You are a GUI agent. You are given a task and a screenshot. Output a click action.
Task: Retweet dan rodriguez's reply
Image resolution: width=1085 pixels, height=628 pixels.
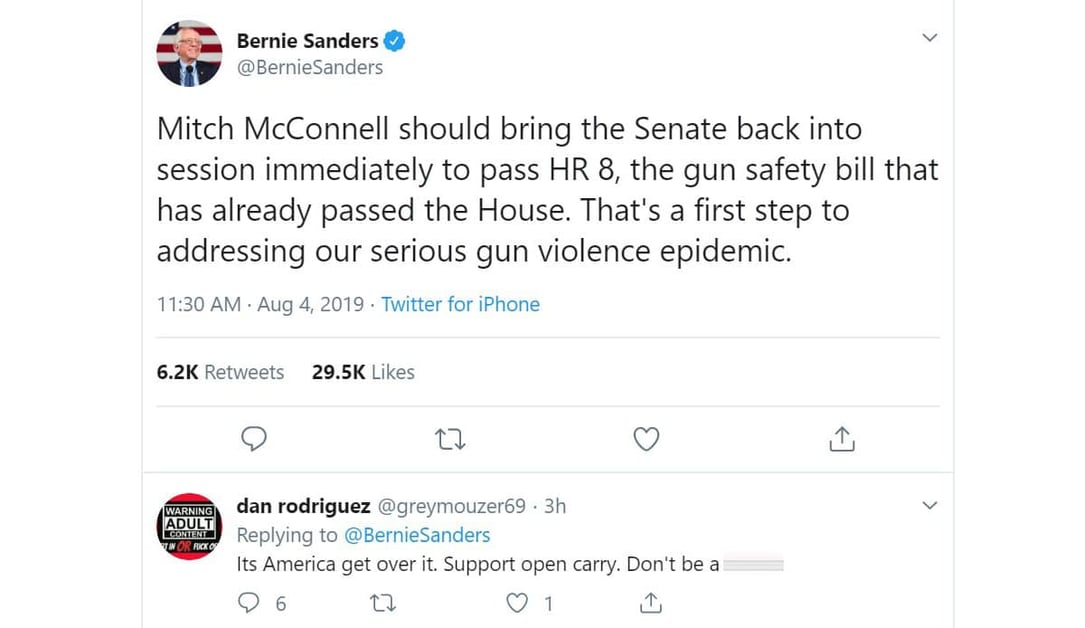(381, 602)
